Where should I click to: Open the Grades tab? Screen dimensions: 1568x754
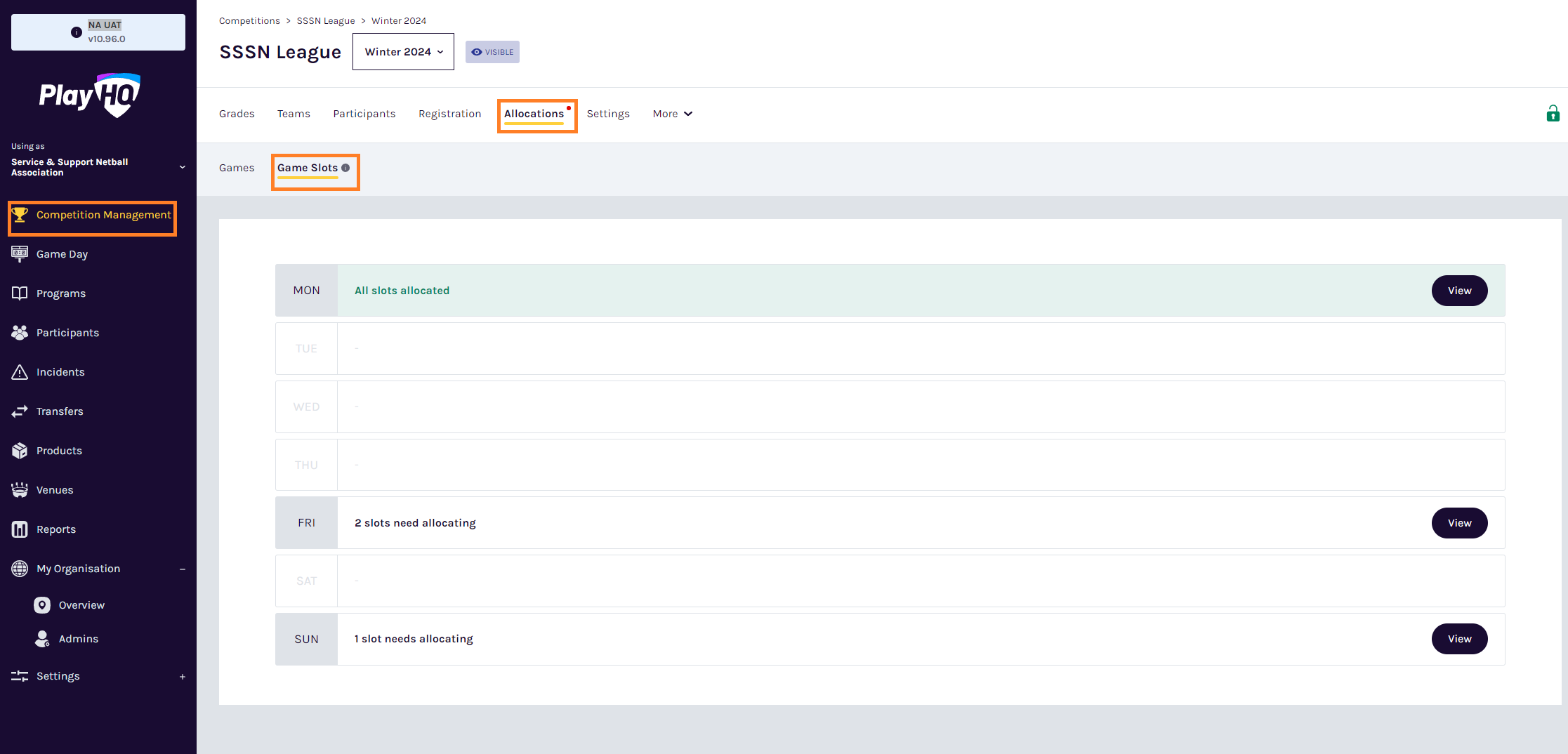click(x=237, y=114)
